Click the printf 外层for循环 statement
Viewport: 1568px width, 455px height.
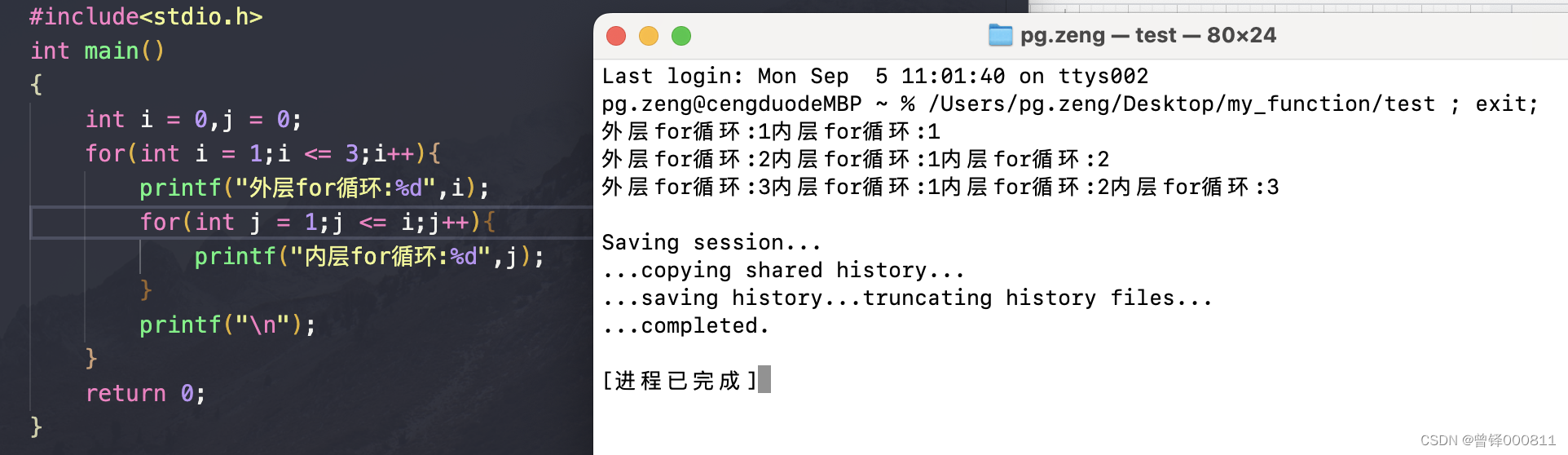coord(315,188)
